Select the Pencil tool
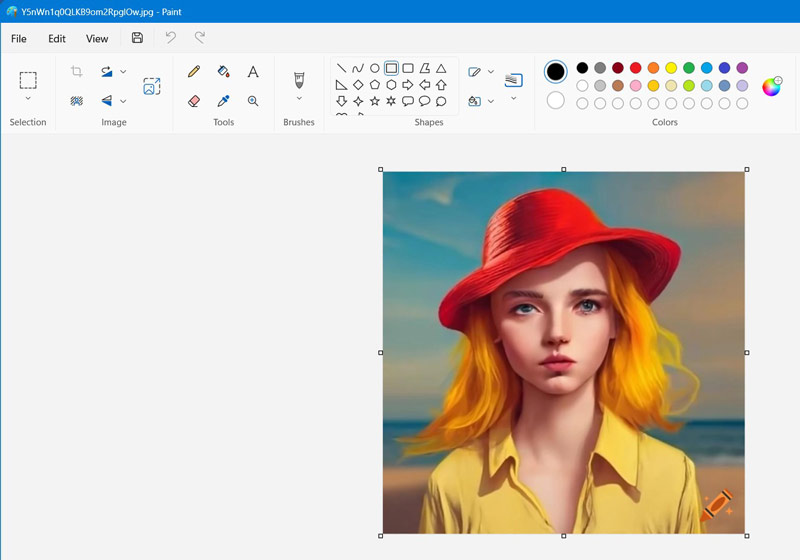The image size is (800, 560). coord(194,71)
